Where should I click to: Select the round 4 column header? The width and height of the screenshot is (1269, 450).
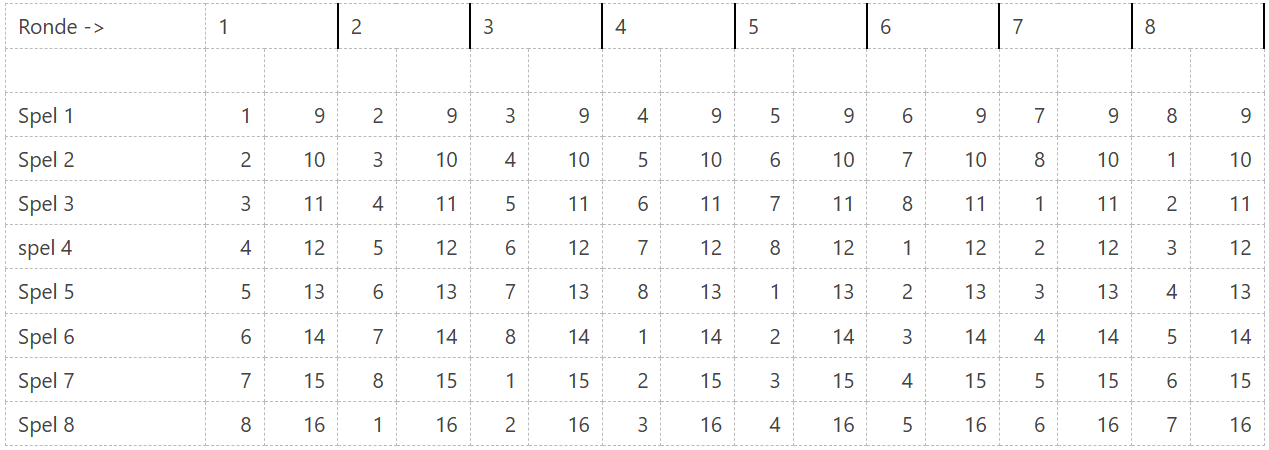pyautogui.click(x=621, y=27)
